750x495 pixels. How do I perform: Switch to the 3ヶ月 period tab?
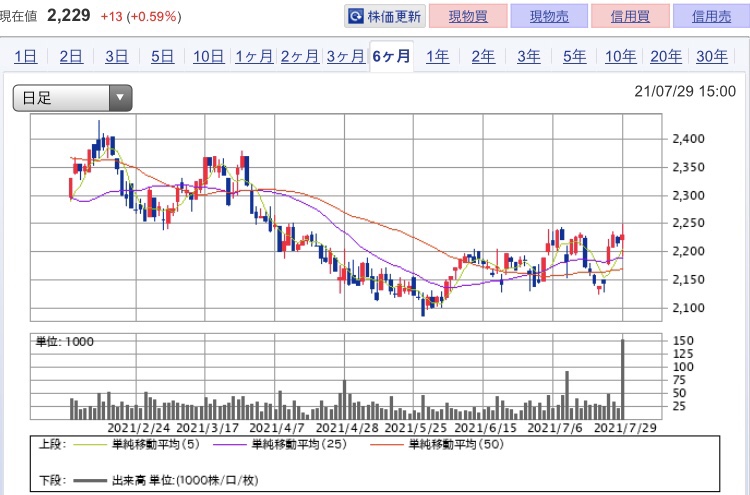(x=346, y=56)
